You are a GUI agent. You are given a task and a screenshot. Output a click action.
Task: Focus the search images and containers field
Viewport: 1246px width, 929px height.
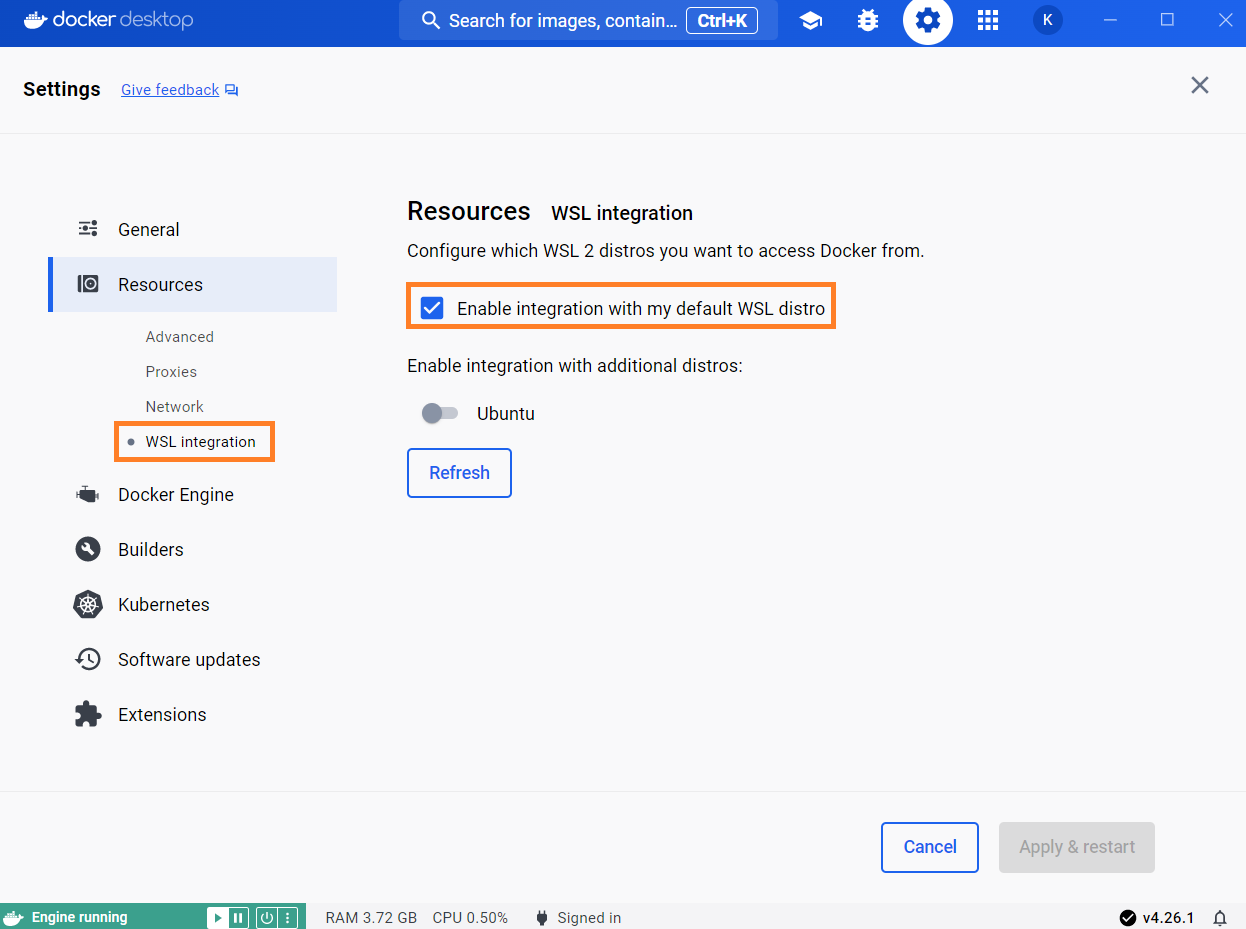[588, 20]
